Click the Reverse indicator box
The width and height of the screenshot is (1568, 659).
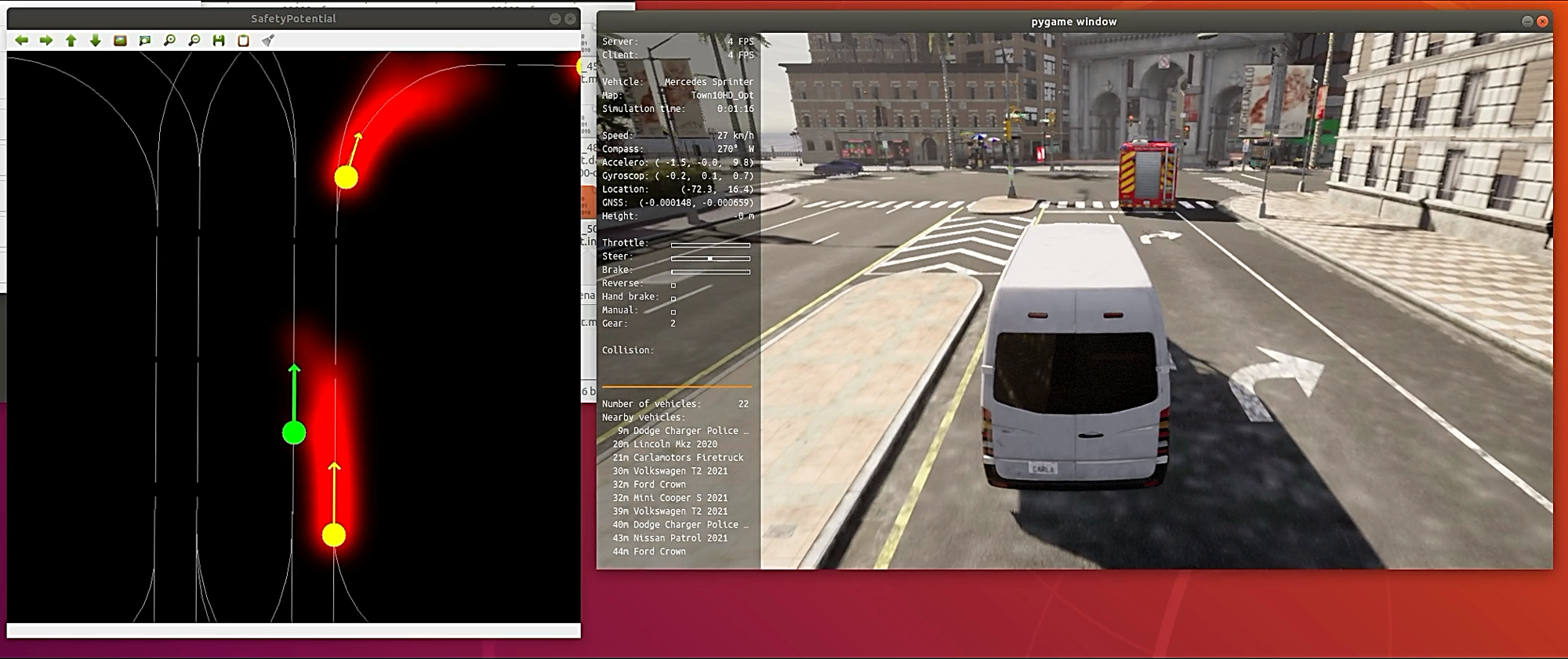673,285
